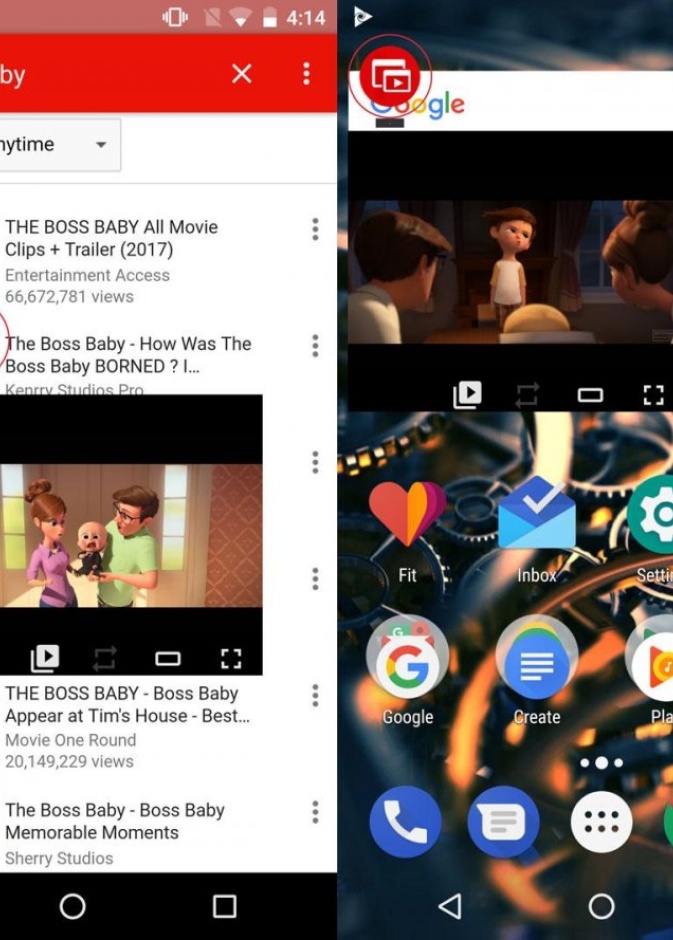Open the Google folder
Image resolution: width=673 pixels, height=940 pixels.
408,671
